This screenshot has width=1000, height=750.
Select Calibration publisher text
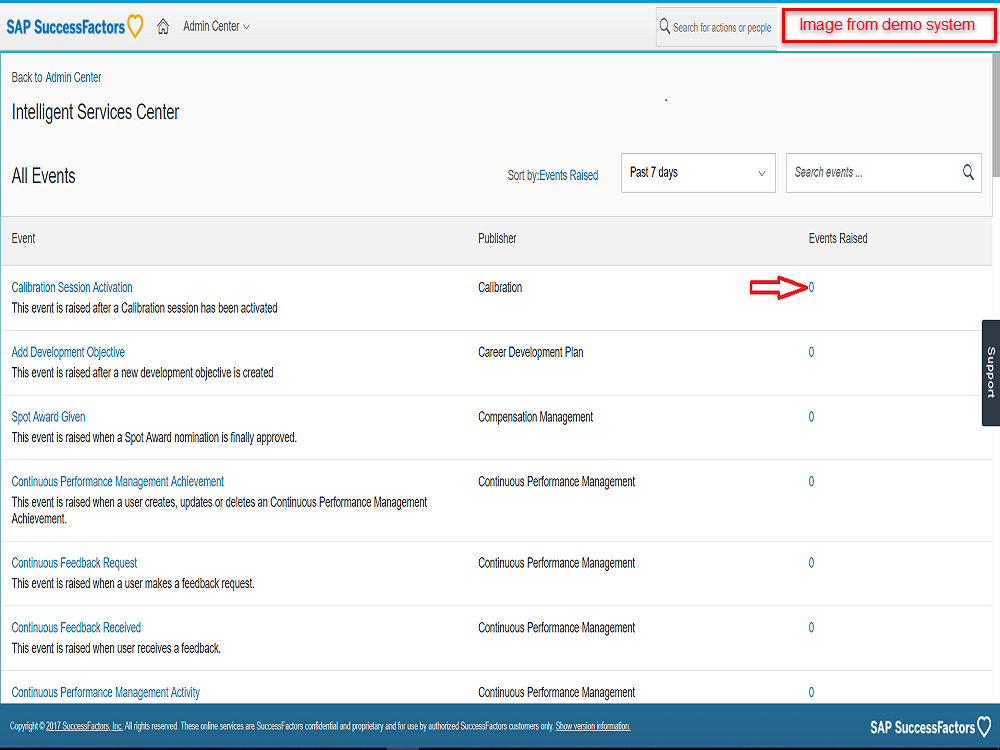coord(500,288)
